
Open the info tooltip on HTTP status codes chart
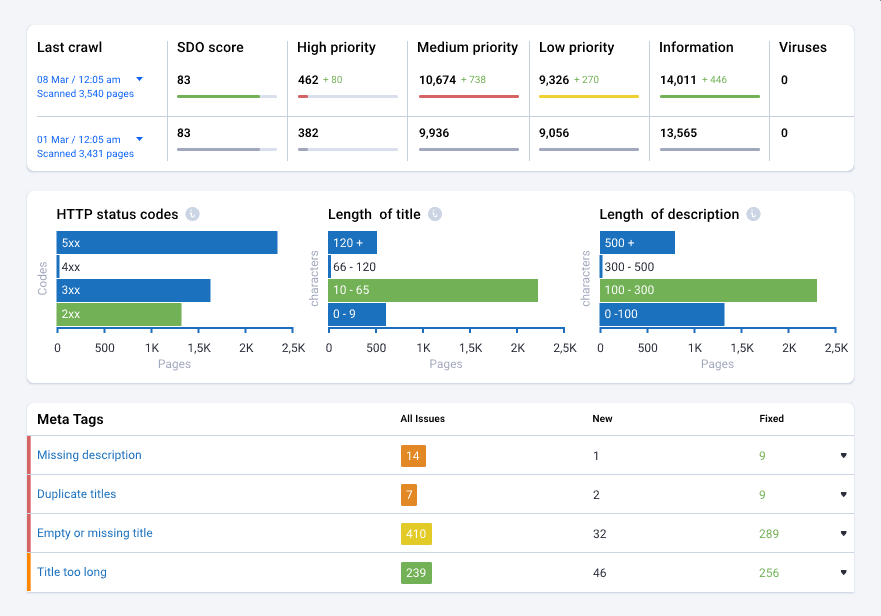(192, 214)
